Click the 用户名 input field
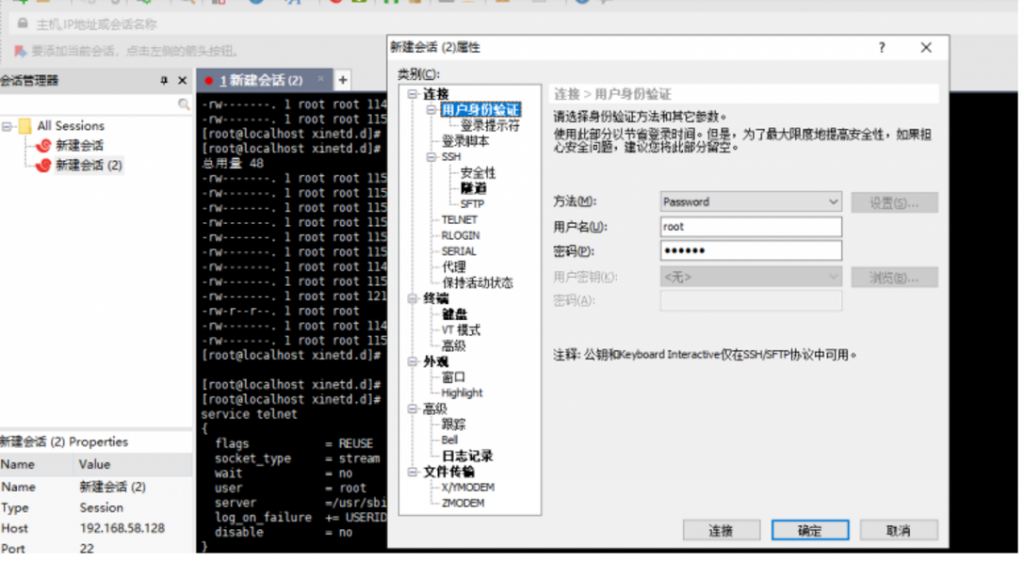Screen dimensions: 1024x561 coord(750,227)
